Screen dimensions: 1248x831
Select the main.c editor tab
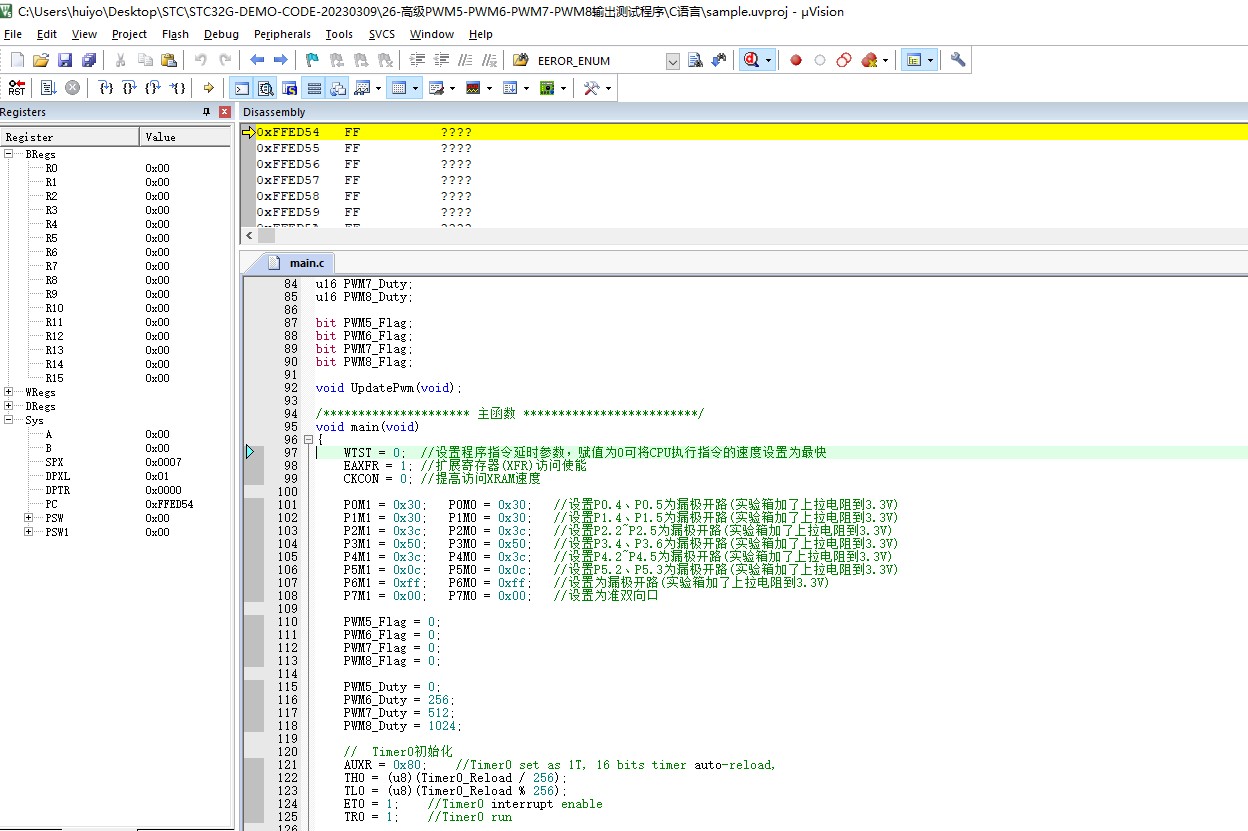click(x=296, y=263)
